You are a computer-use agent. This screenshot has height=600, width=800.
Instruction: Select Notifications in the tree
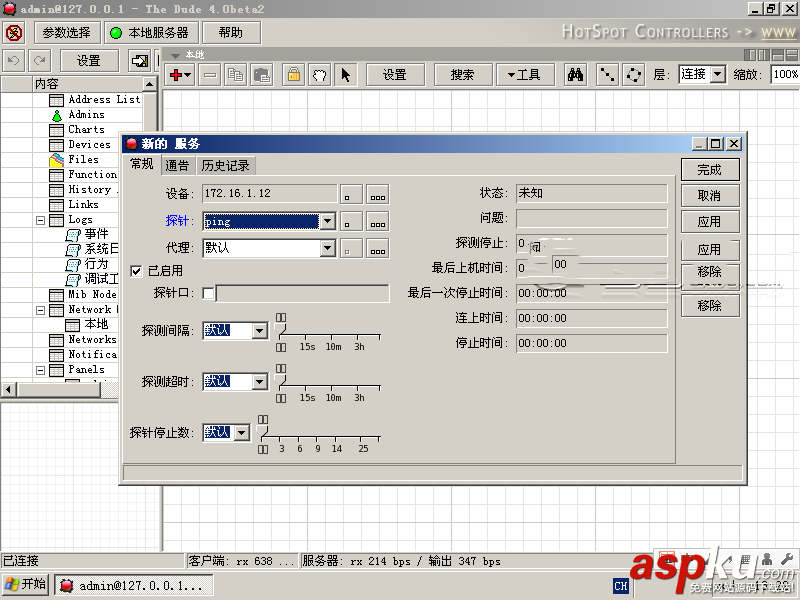point(92,355)
